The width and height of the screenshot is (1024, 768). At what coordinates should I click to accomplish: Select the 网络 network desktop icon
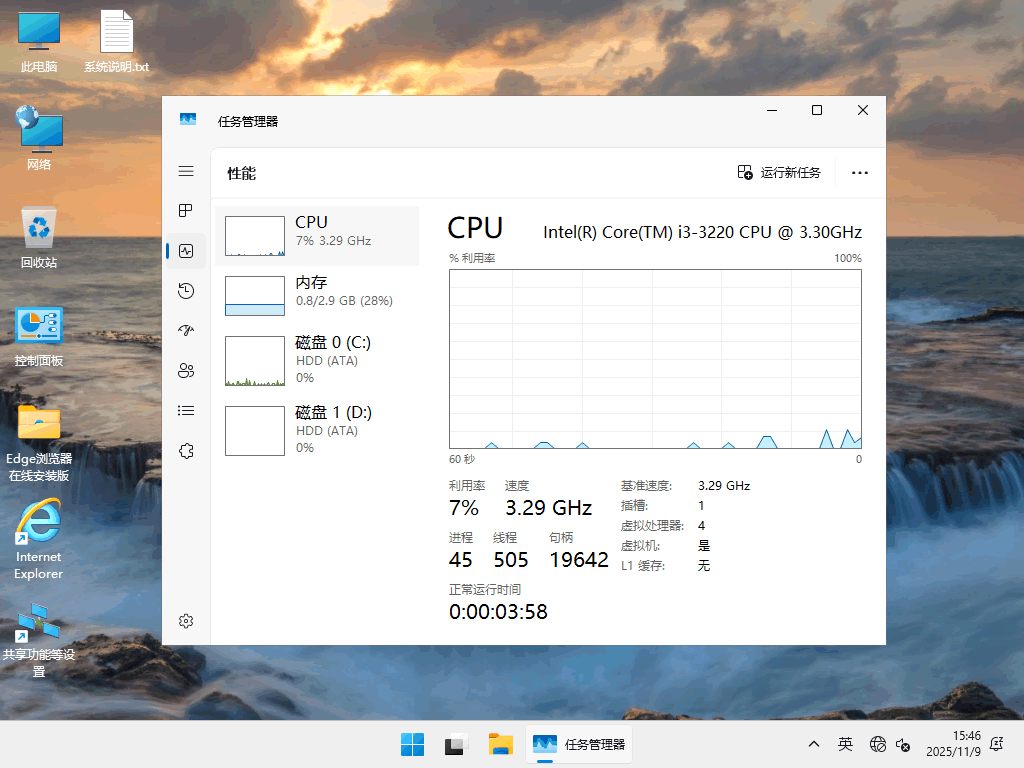(39, 138)
